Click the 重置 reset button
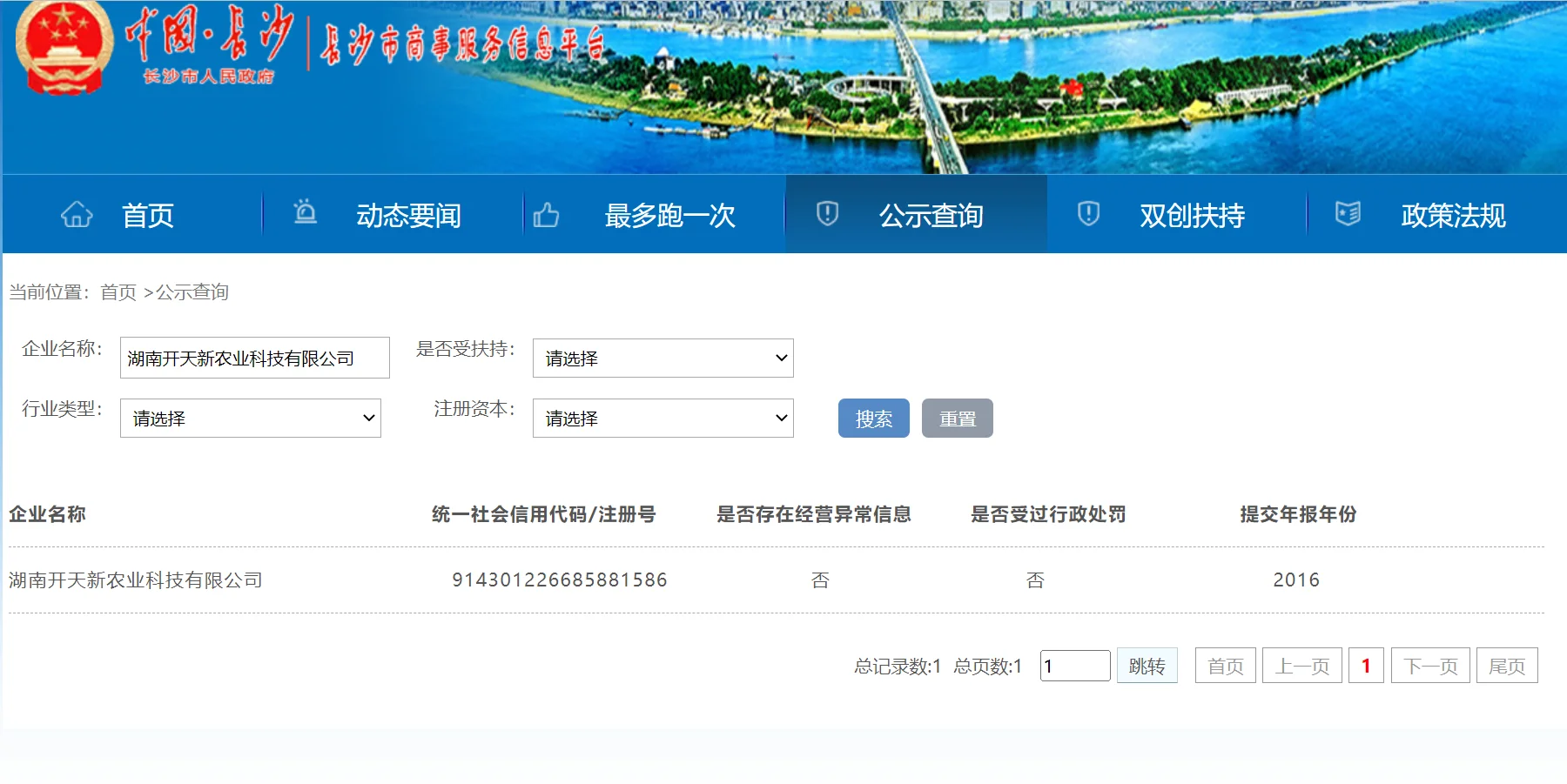This screenshot has width=1567, height=784. (958, 419)
